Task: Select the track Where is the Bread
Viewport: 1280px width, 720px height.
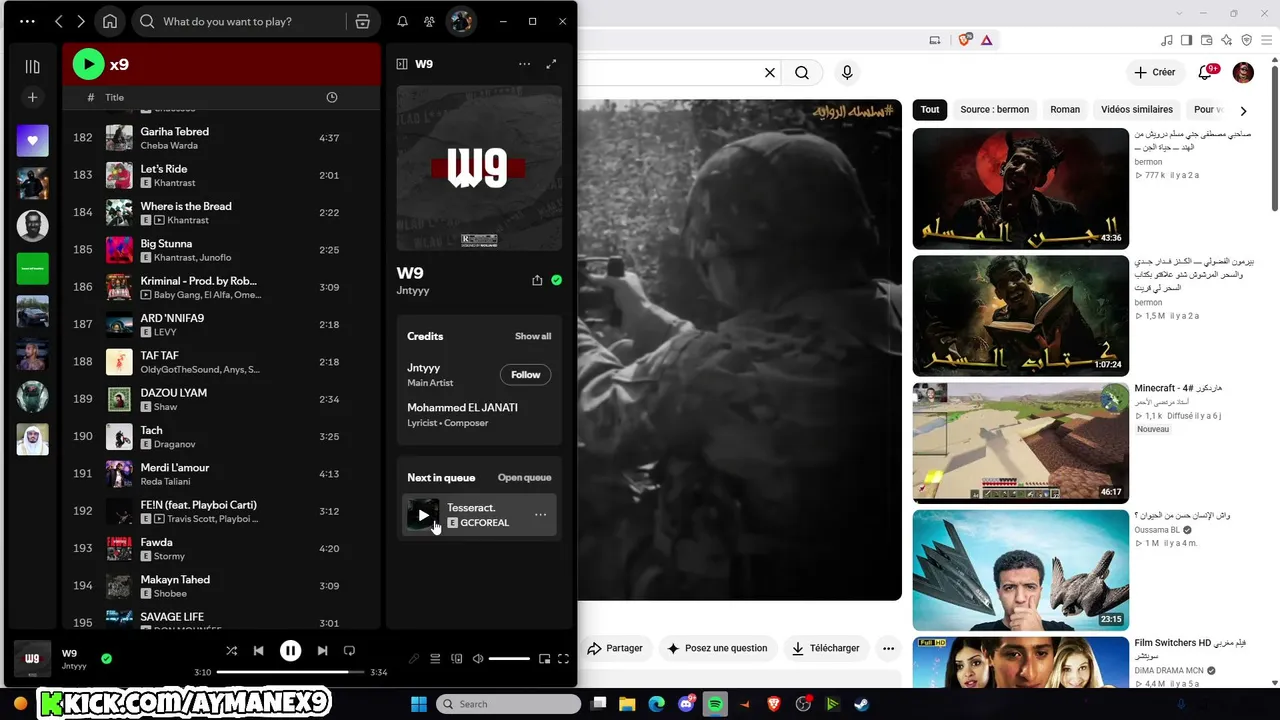Action: pos(186,206)
